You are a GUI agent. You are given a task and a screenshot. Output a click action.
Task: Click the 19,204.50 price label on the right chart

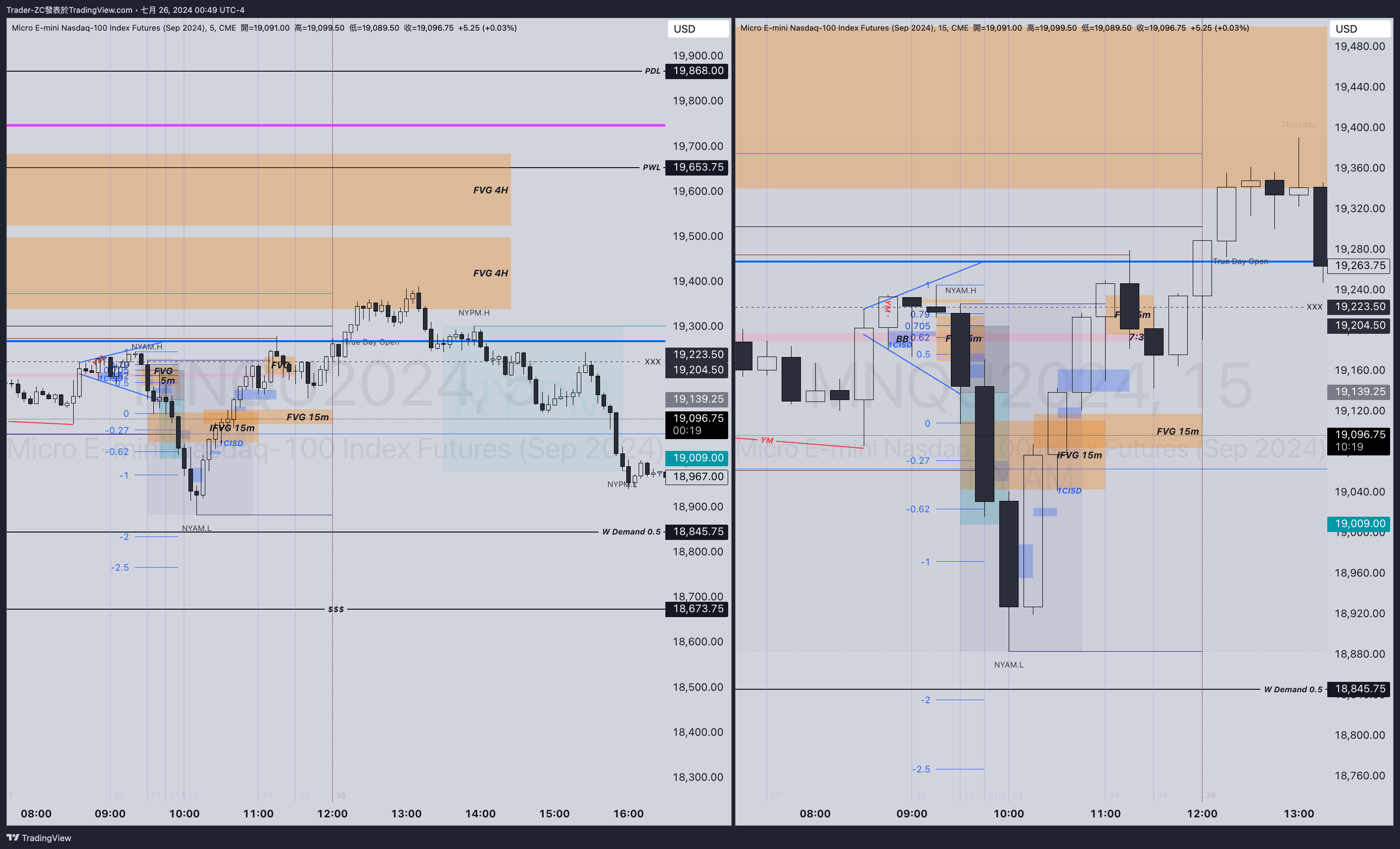click(x=1358, y=325)
